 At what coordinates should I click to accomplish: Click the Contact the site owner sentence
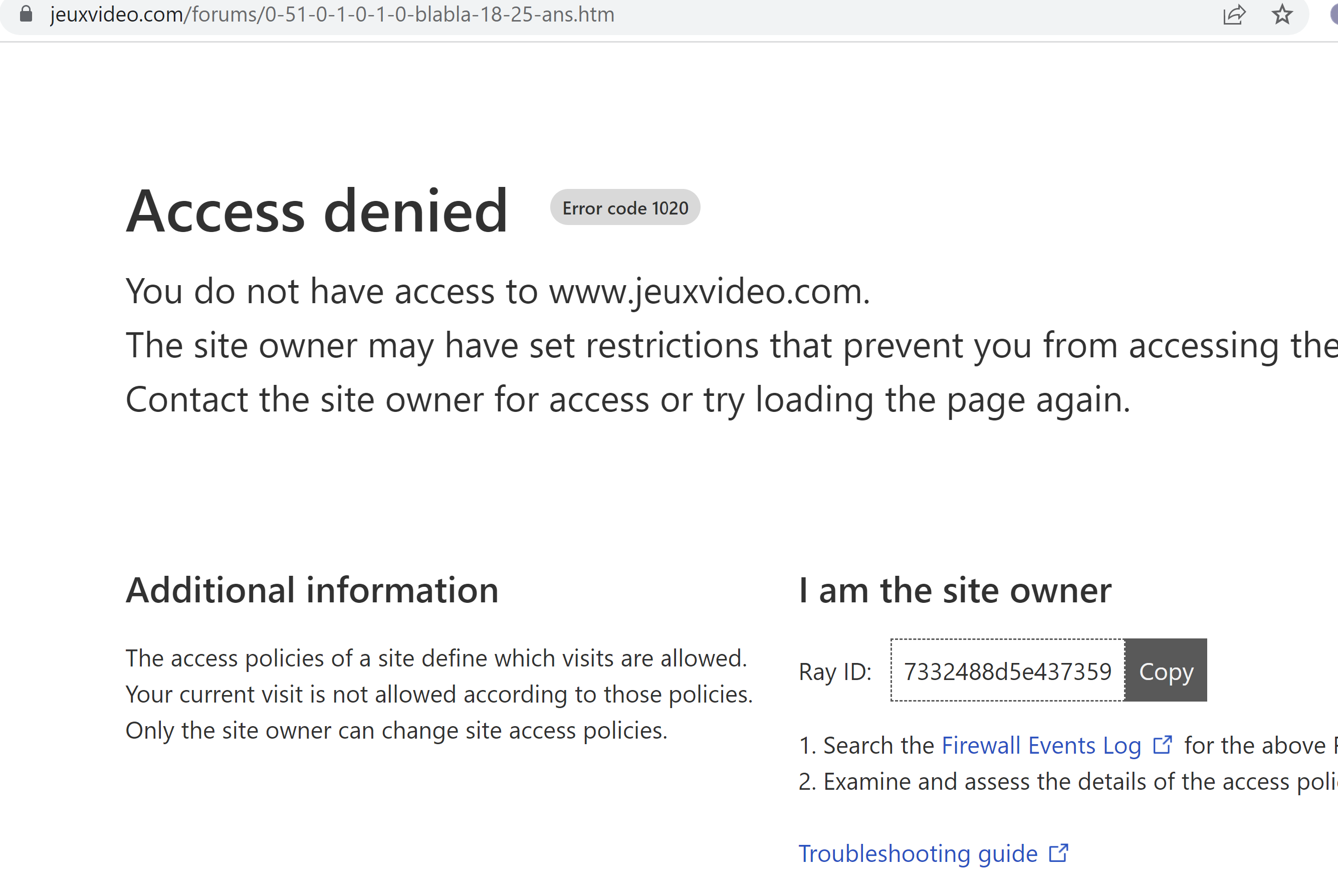click(x=628, y=399)
